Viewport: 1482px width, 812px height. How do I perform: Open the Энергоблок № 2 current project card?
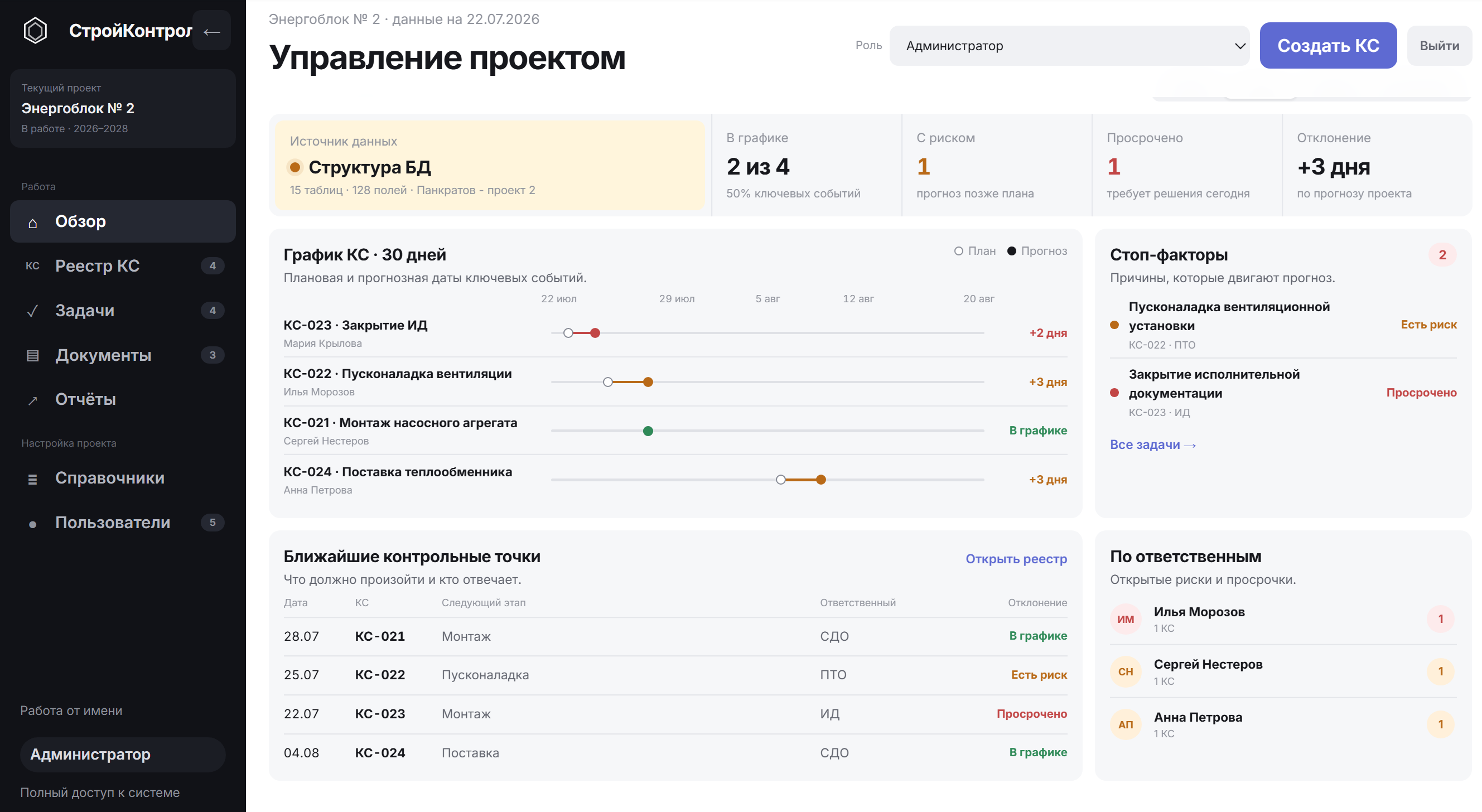coord(123,109)
